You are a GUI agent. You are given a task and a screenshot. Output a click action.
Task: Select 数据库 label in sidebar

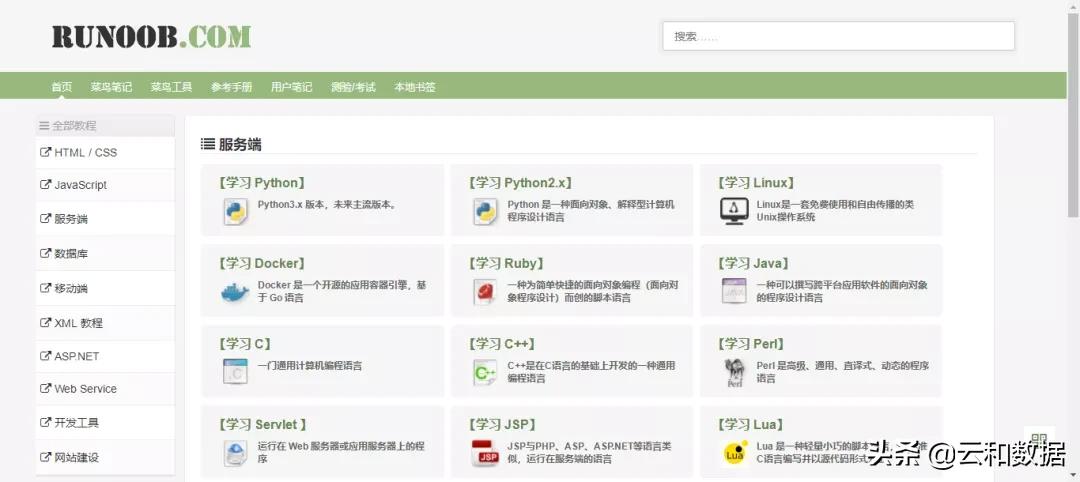click(x=71, y=253)
